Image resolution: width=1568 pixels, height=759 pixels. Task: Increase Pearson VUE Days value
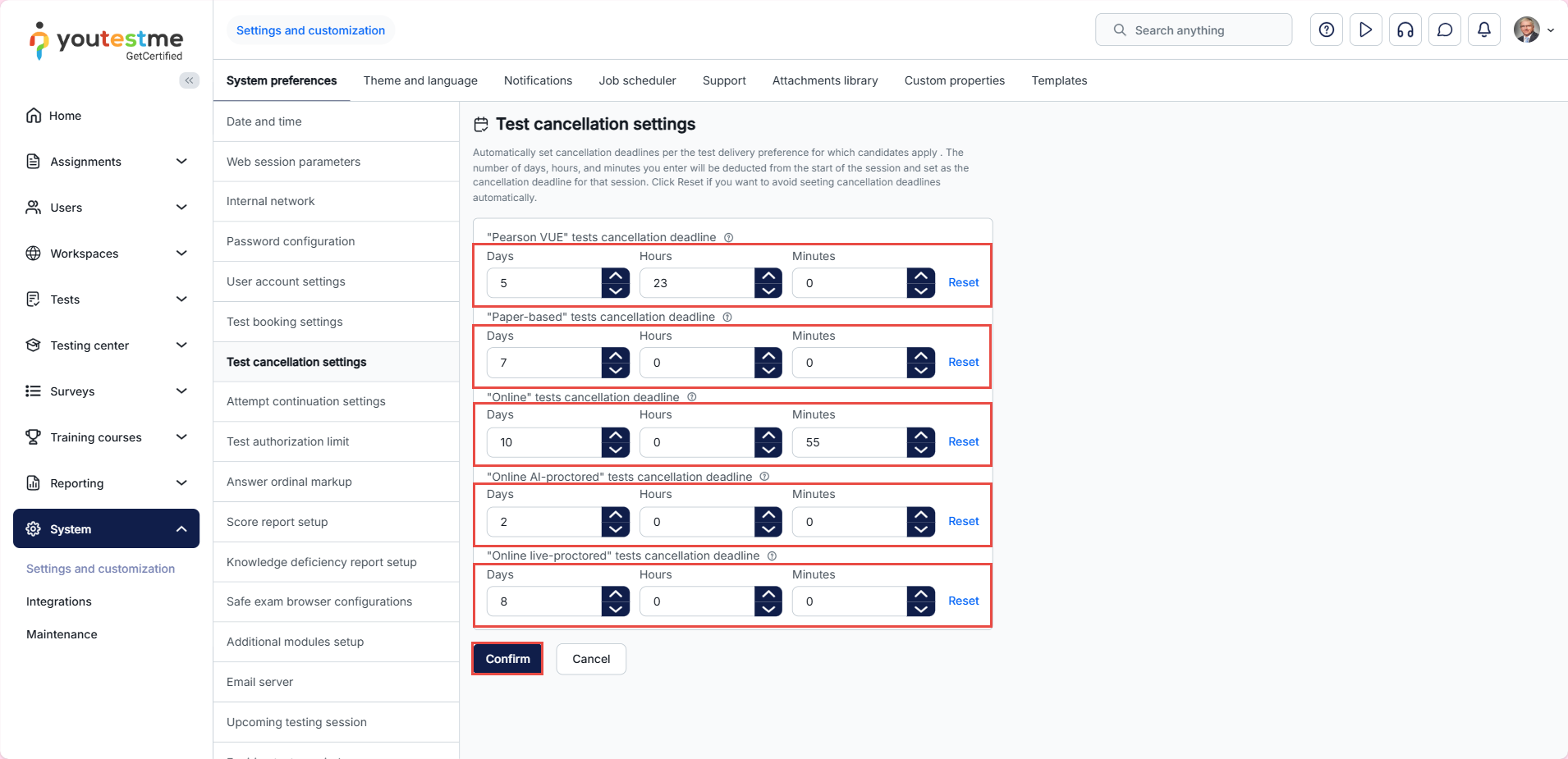click(x=615, y=276)
